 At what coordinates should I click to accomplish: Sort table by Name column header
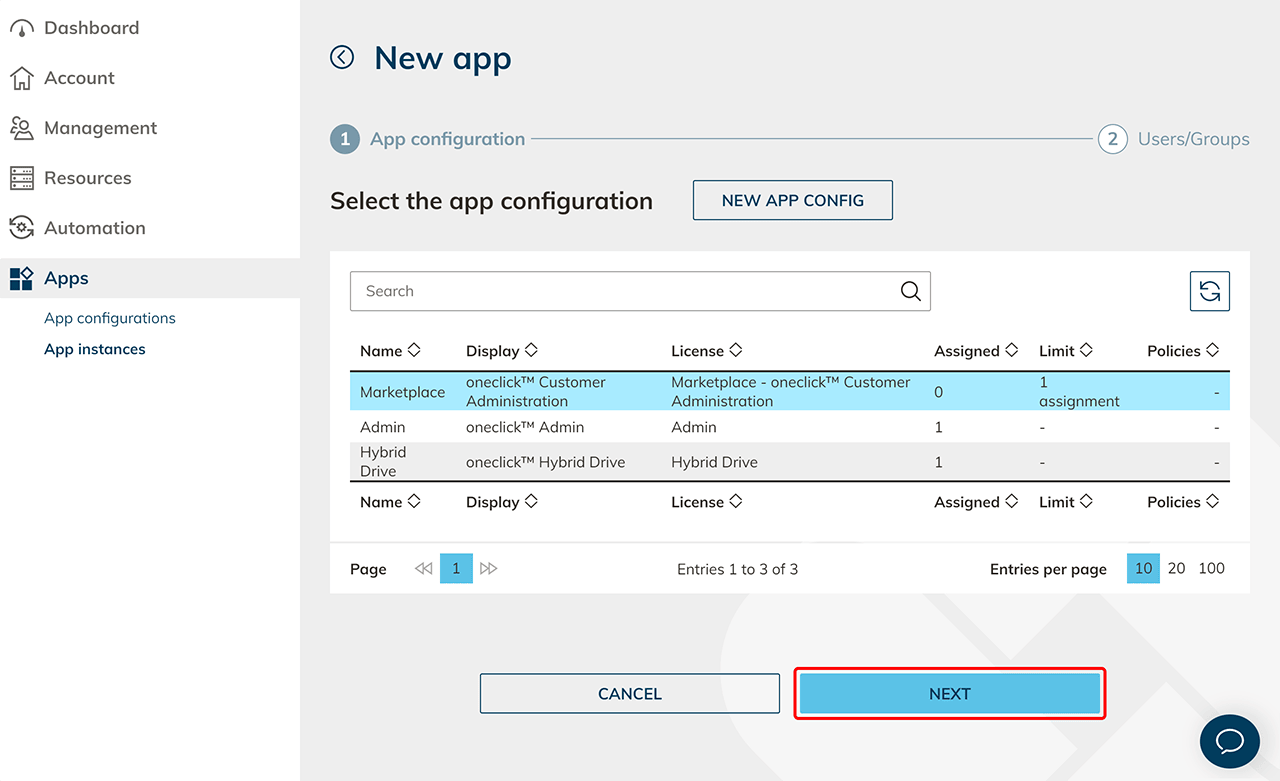click(x=390, y=351)
